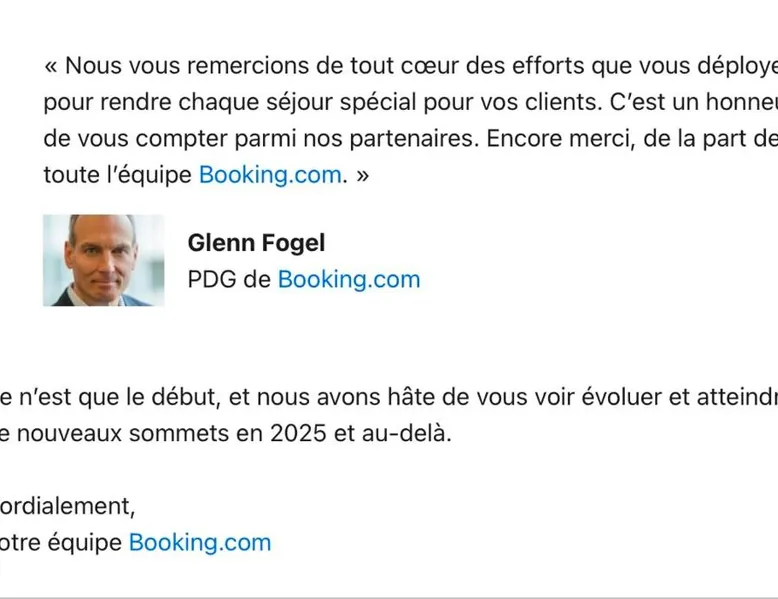Click the phrase "Encore merci" in the quote
The image size is (778, 599).
tap(560, 139)
